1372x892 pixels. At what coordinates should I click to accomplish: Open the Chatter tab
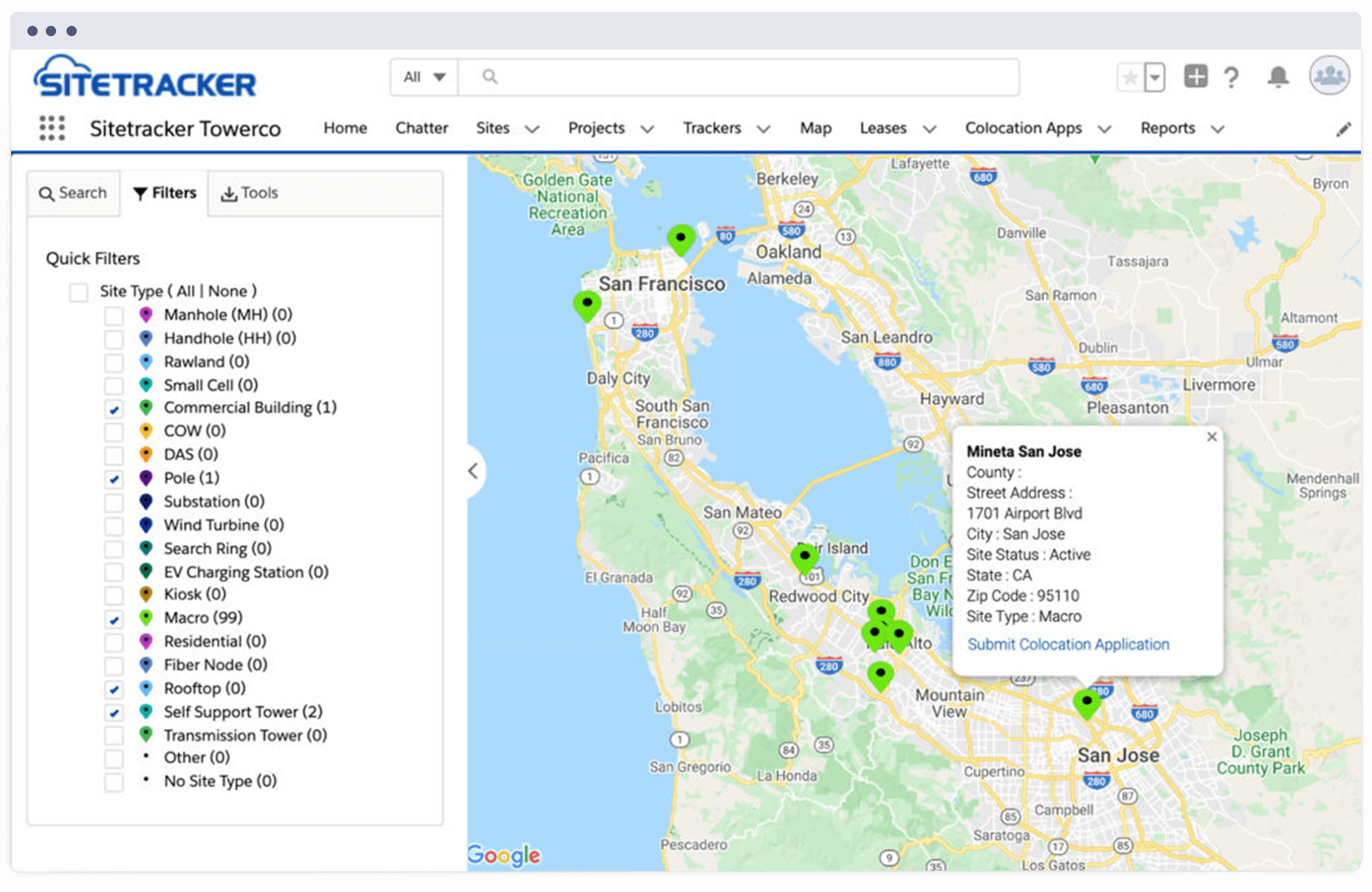[422, 128]
